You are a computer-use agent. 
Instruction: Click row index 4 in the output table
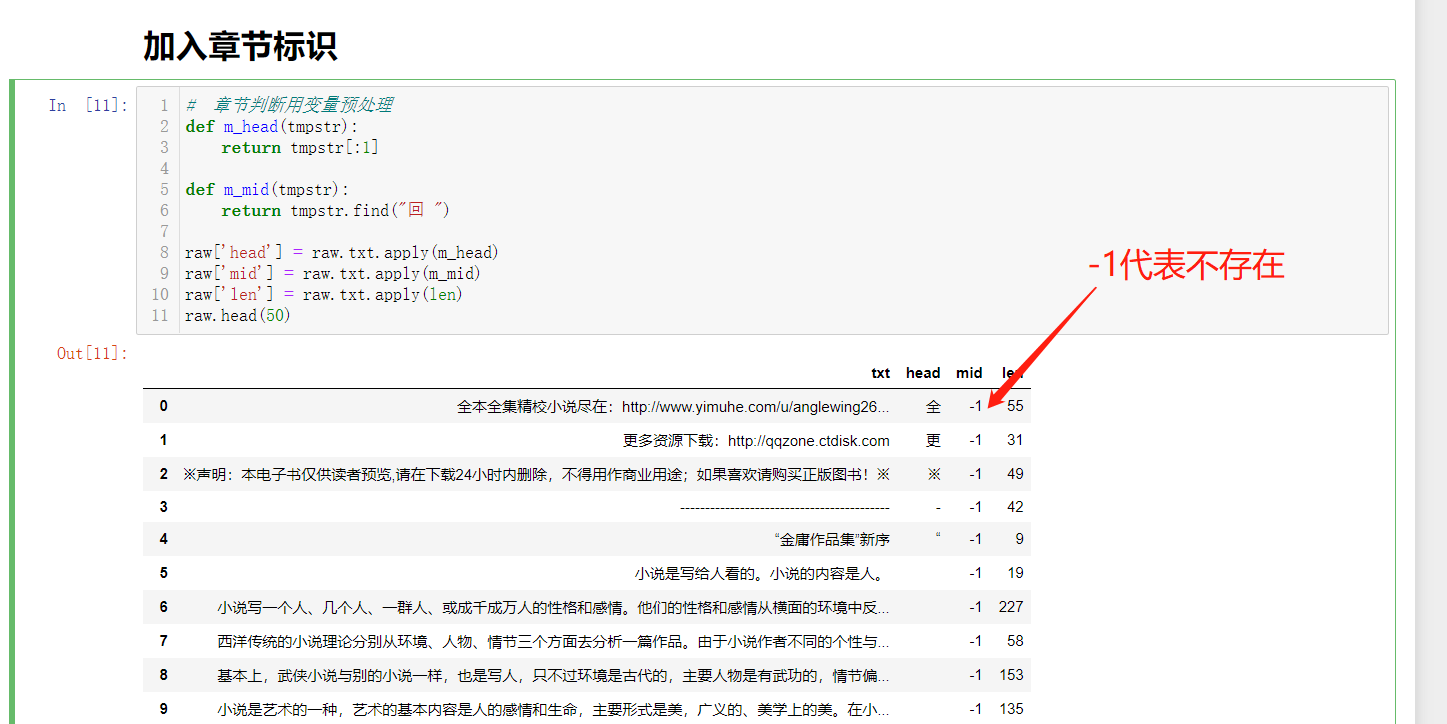(164, 539)
